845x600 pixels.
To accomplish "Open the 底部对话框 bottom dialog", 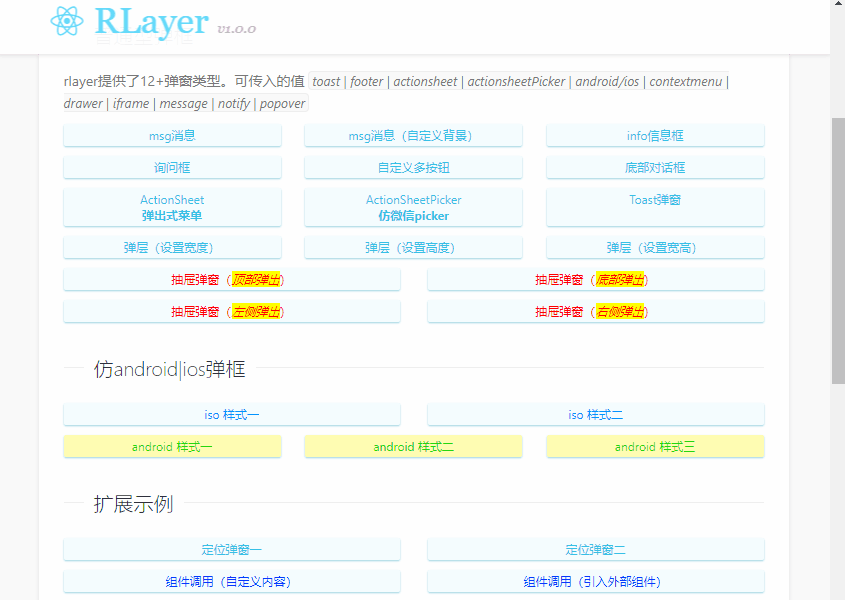I will (x=655, y=167).
